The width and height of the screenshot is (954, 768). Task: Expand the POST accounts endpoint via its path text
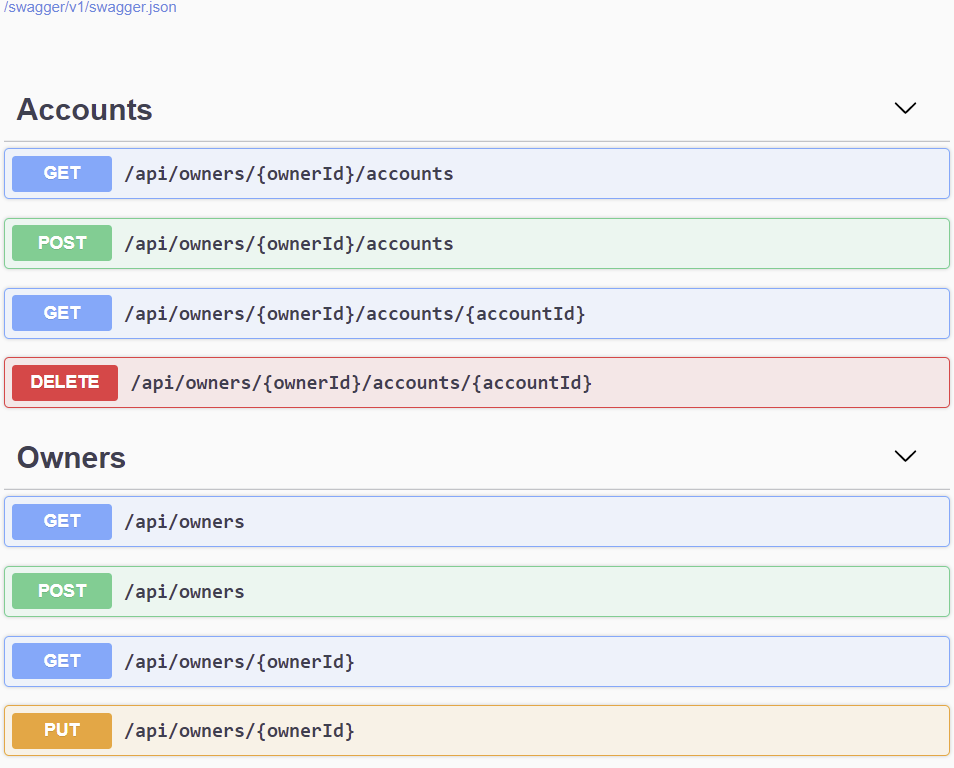coord(288,244)
